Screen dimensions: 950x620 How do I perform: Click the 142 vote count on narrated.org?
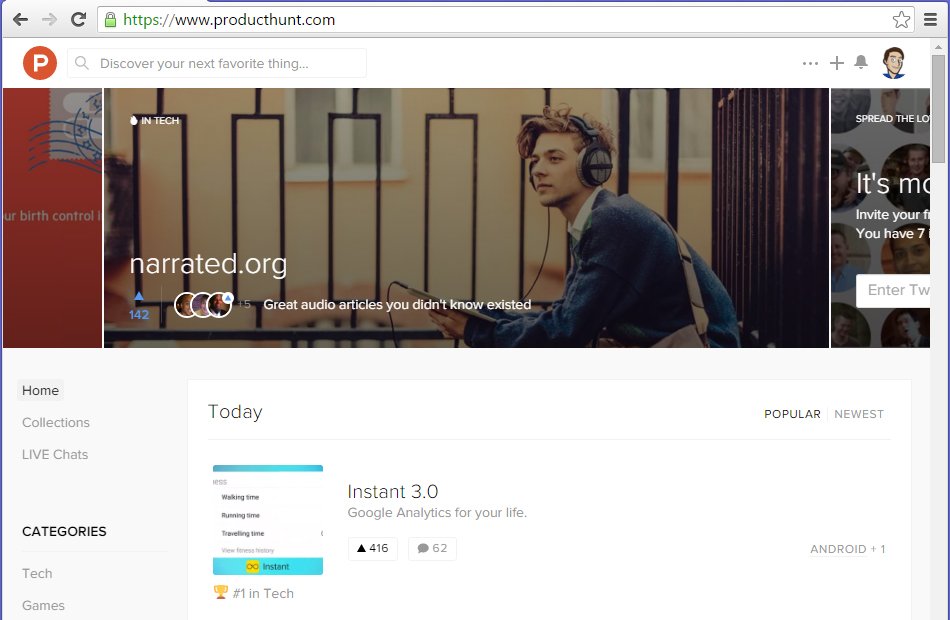(x=139, y=315)
